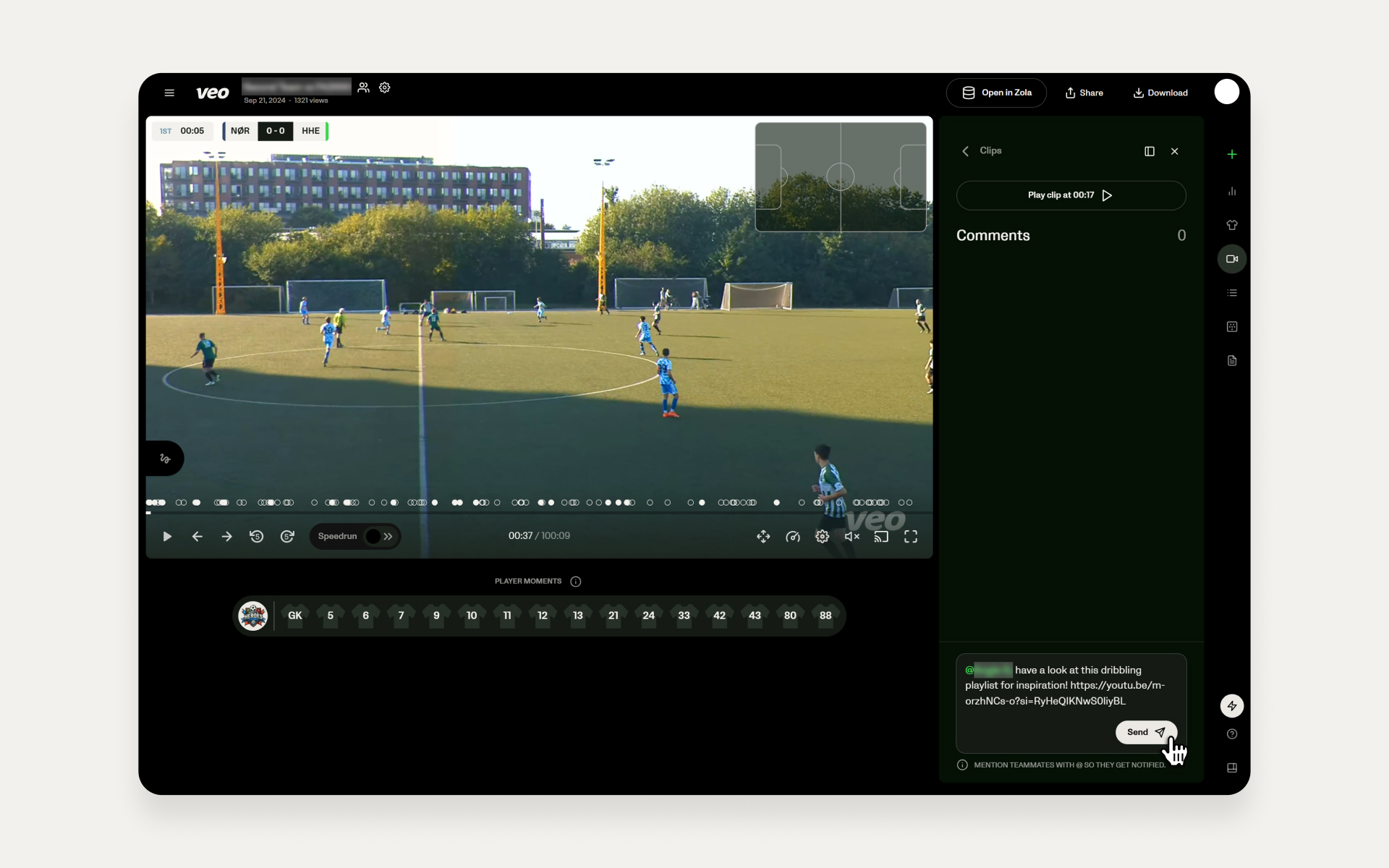
Task: Jump to next event arrow
Action: point(226,537)
